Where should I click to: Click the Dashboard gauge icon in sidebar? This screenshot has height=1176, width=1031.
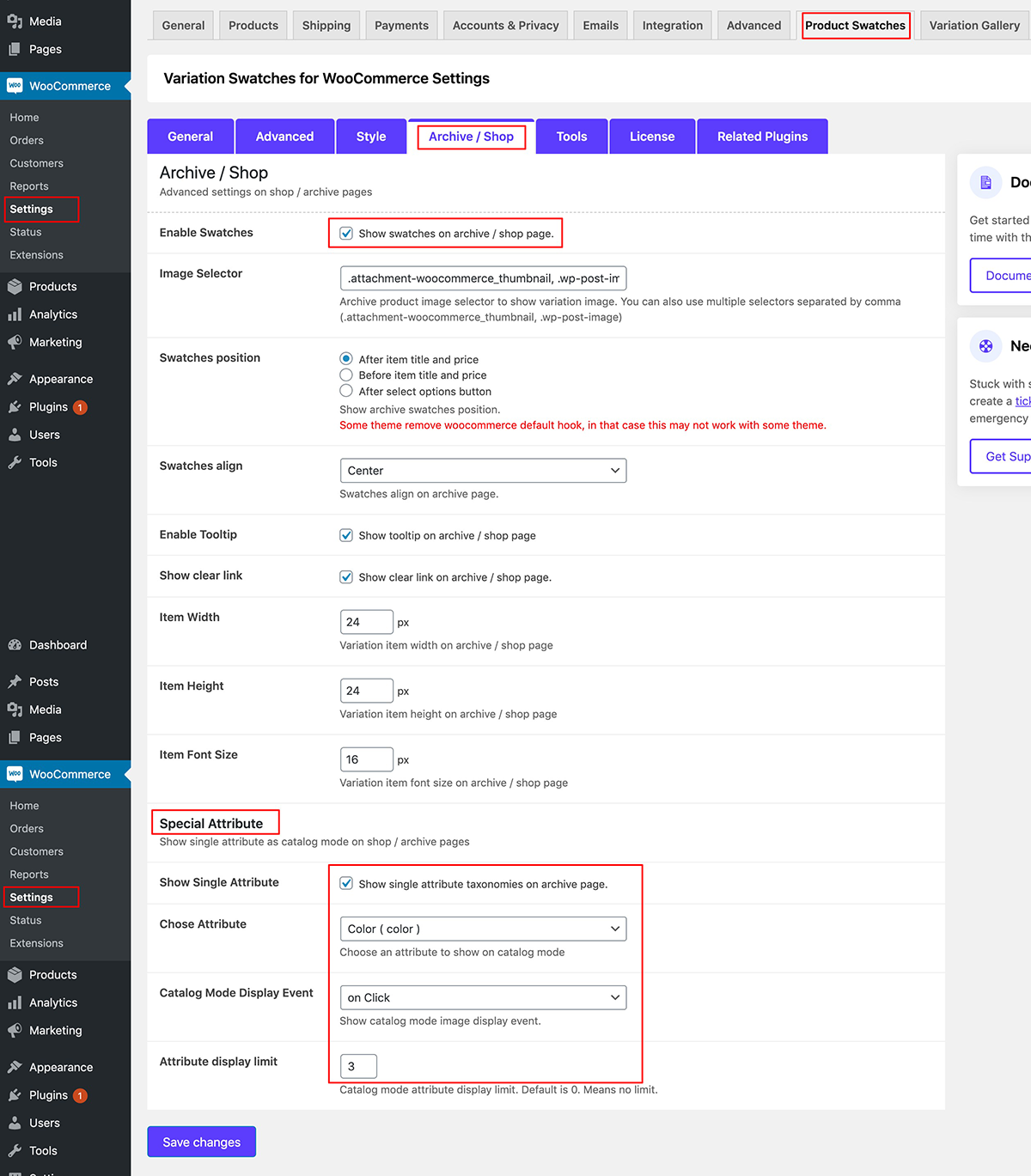[x=15, y=645]
